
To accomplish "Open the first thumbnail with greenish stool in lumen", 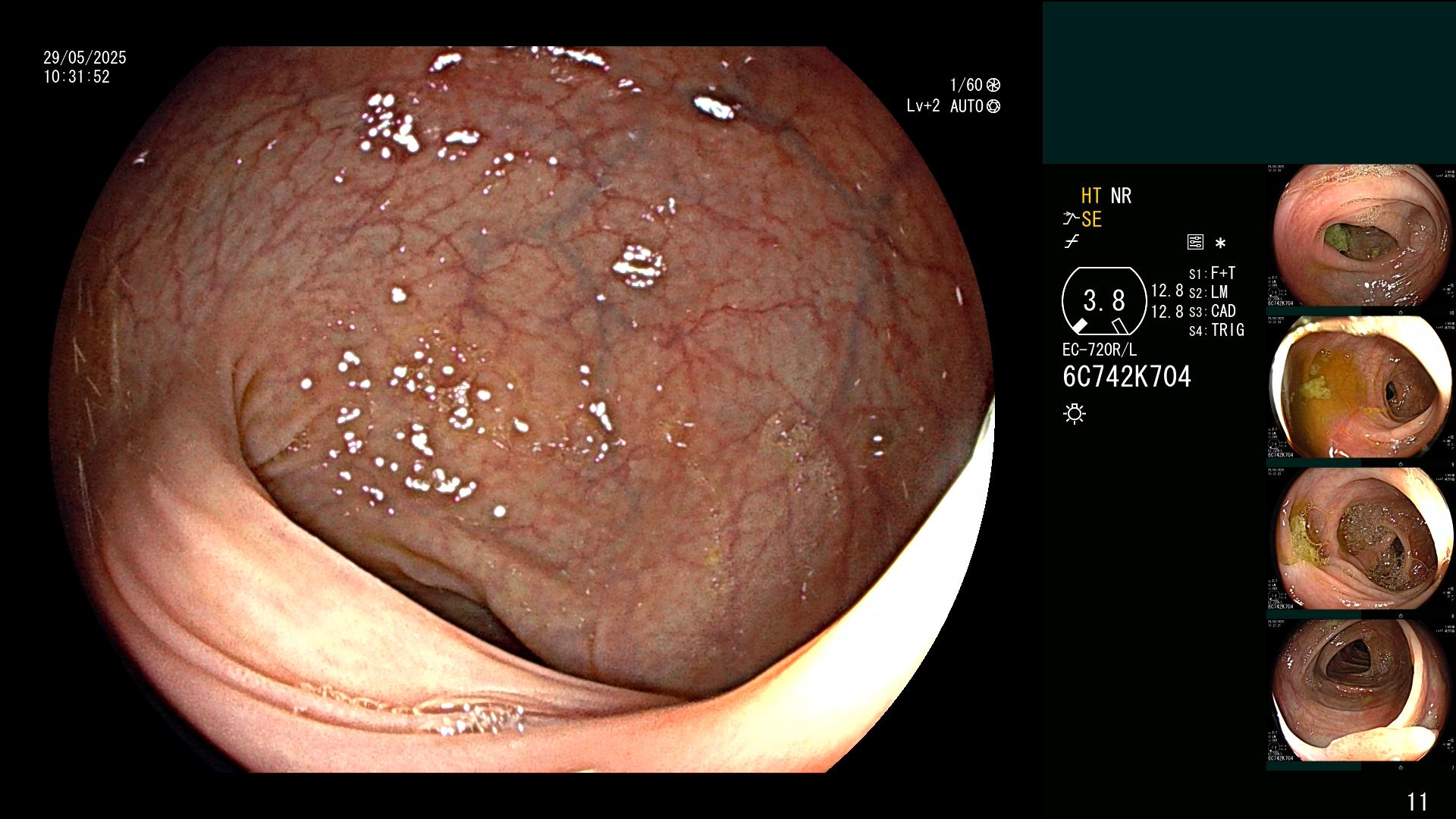I will tap(1360, 235).
